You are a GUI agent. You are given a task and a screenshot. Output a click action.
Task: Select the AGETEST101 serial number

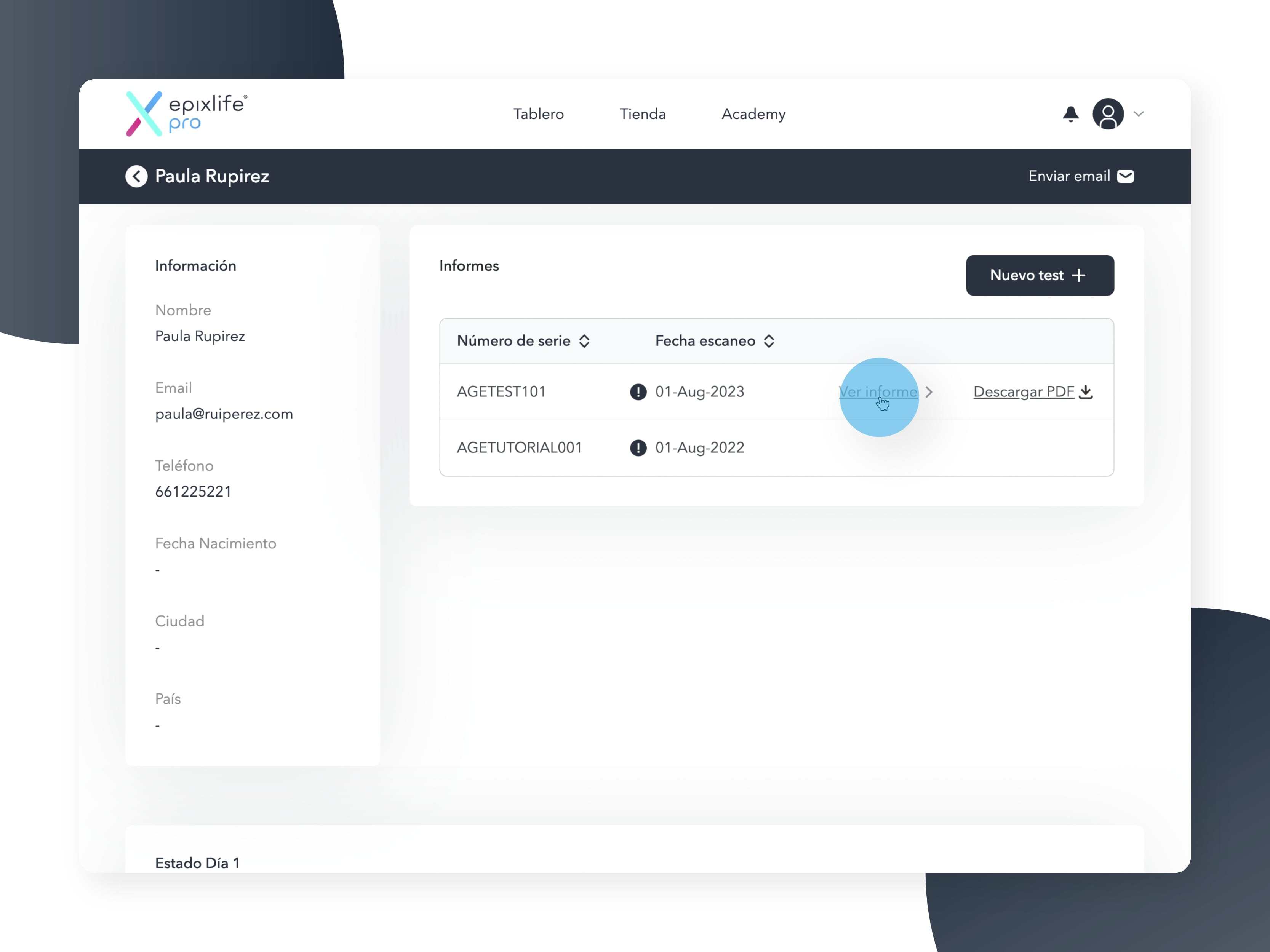(501, 392)
